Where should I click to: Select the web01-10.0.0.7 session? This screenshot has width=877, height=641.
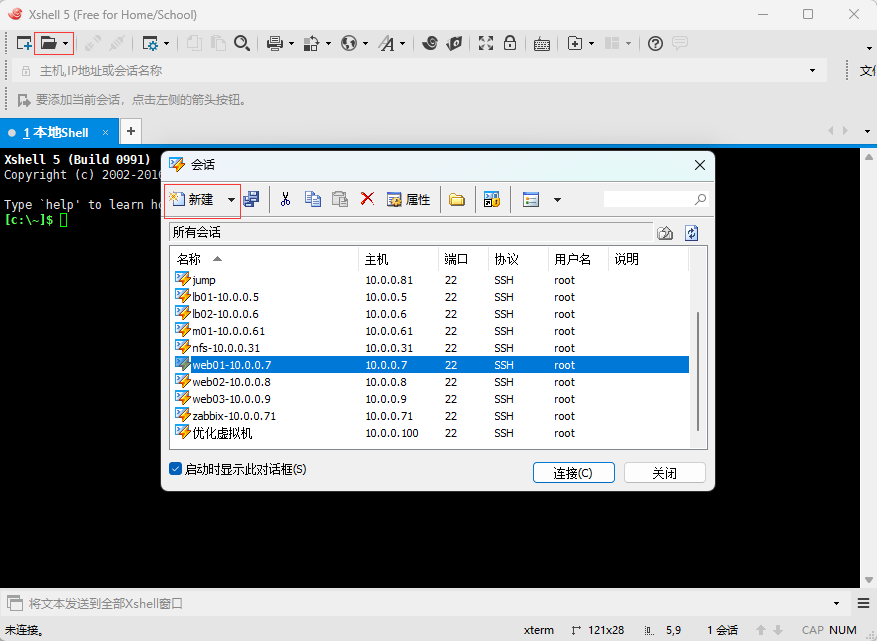(431, 365)
